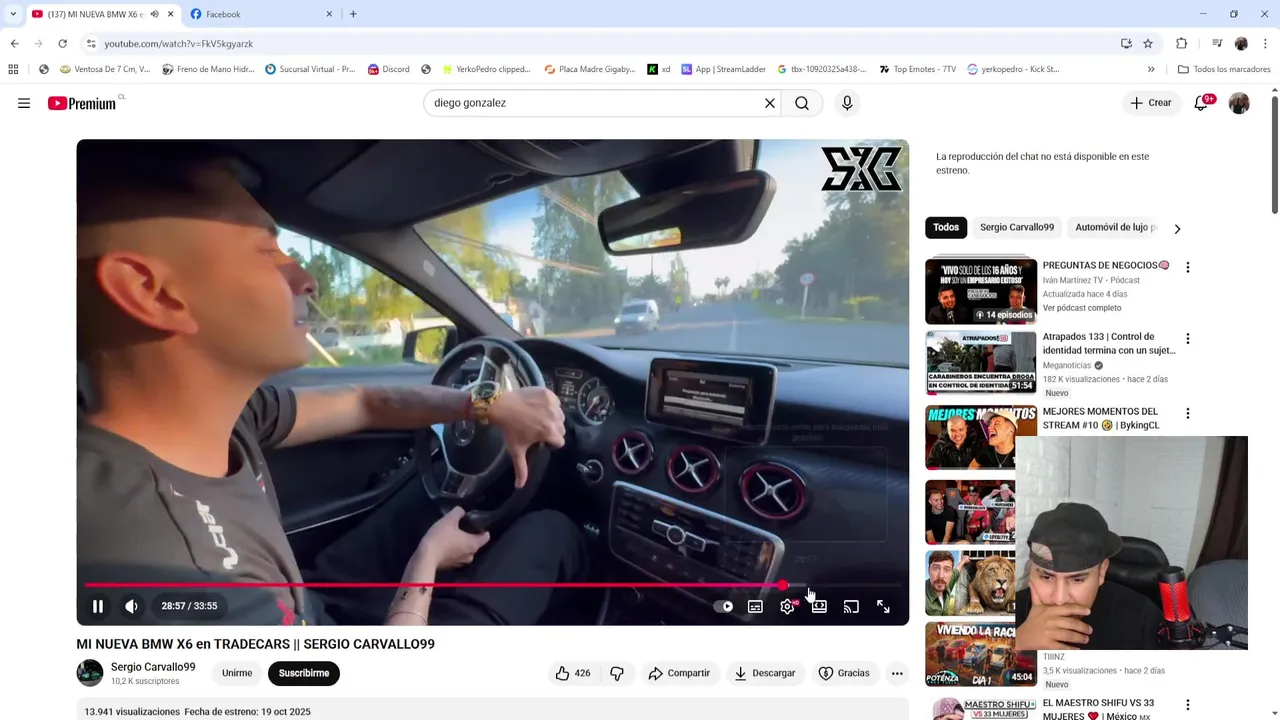1280x720 pixels.
Task: Mute the YouTube tab audio icon
Action: [154, 14]
